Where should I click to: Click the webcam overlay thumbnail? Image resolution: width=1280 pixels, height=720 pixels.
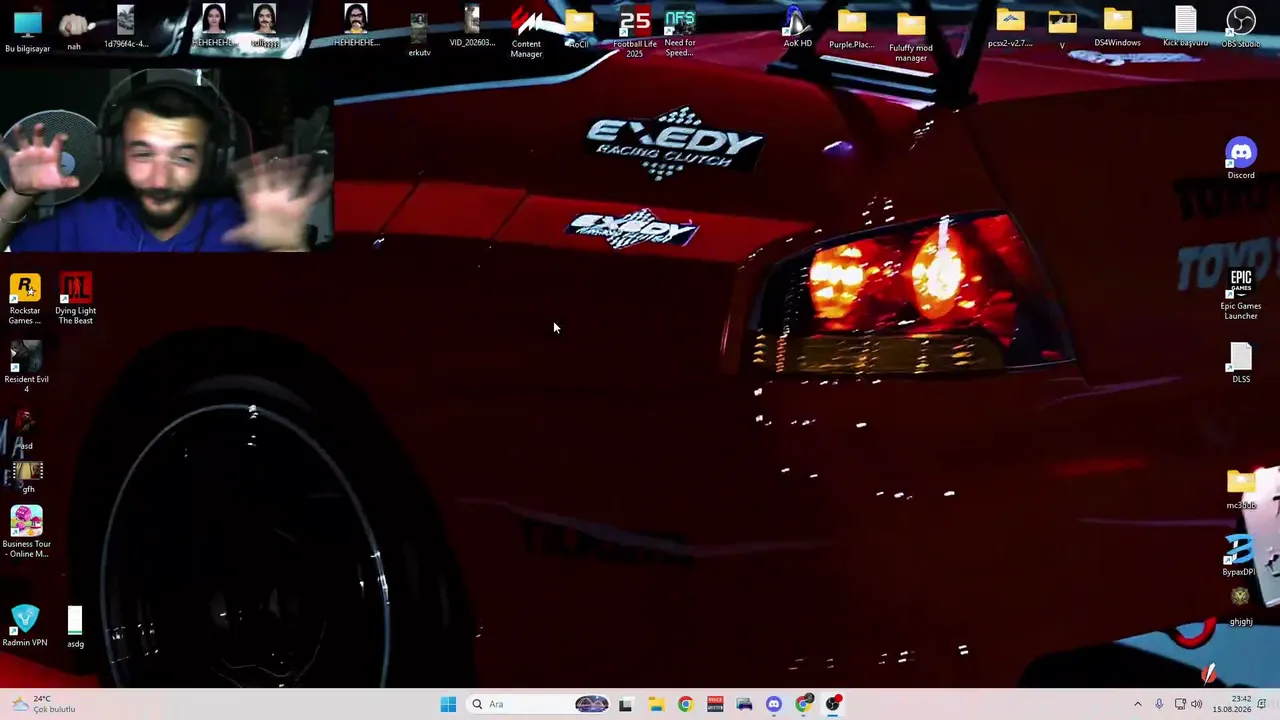(x=167, y=160)
